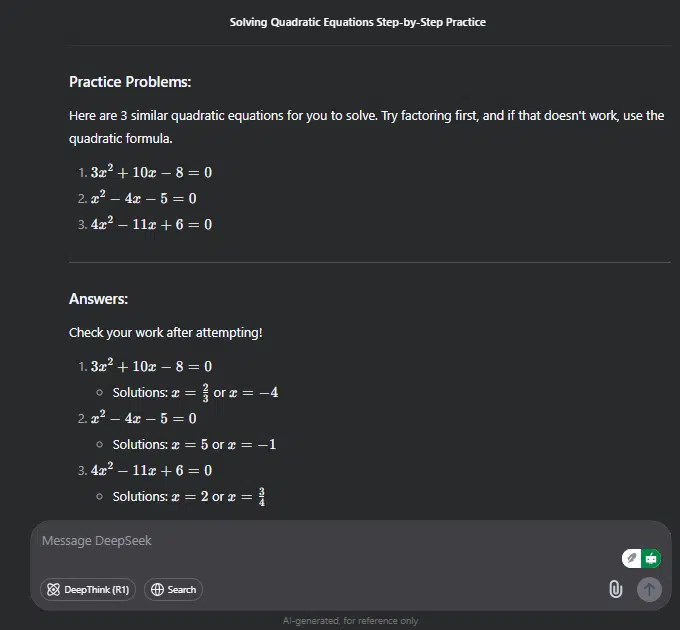Select the Practice Problems heading

(x=130, y=82)
